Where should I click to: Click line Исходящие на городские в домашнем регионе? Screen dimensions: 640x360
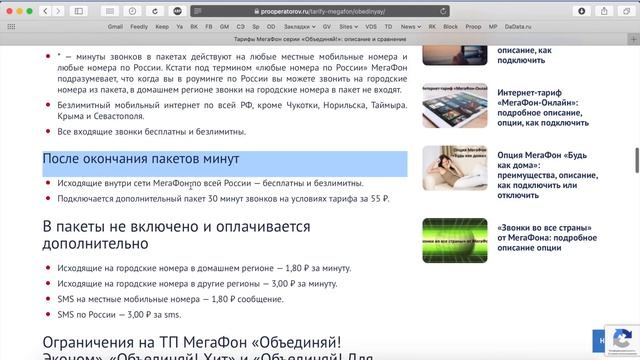(x=204, y=268)
